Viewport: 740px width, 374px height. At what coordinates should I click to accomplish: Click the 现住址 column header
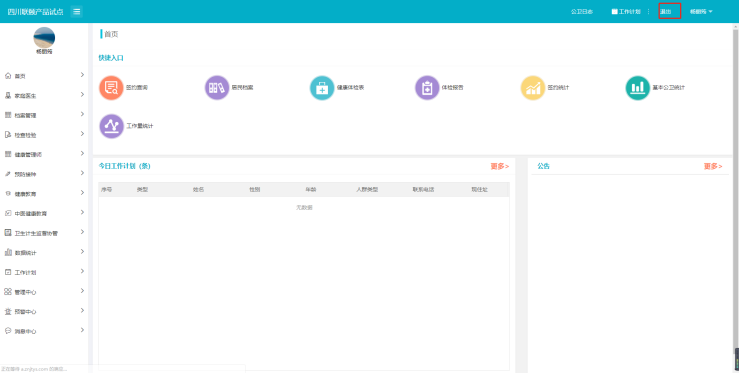tap(479, 189)
